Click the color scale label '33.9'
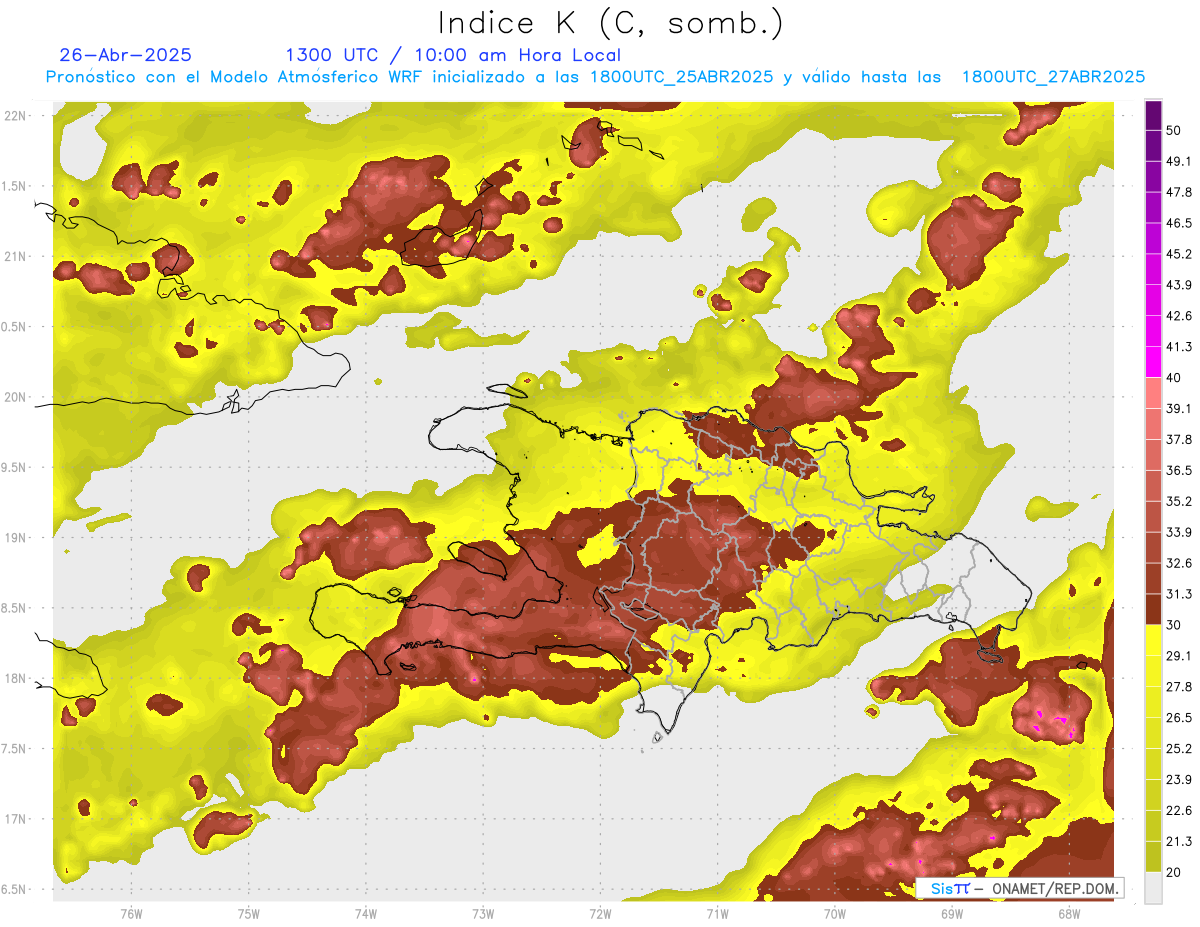This screenshot has height=927, width=1200. click(1178, 532)
